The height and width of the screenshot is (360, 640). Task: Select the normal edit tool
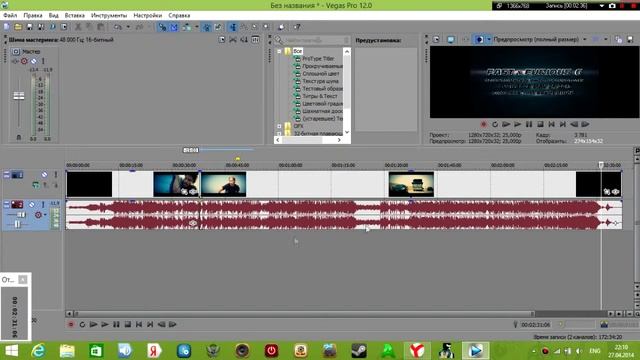click(233, 27)
